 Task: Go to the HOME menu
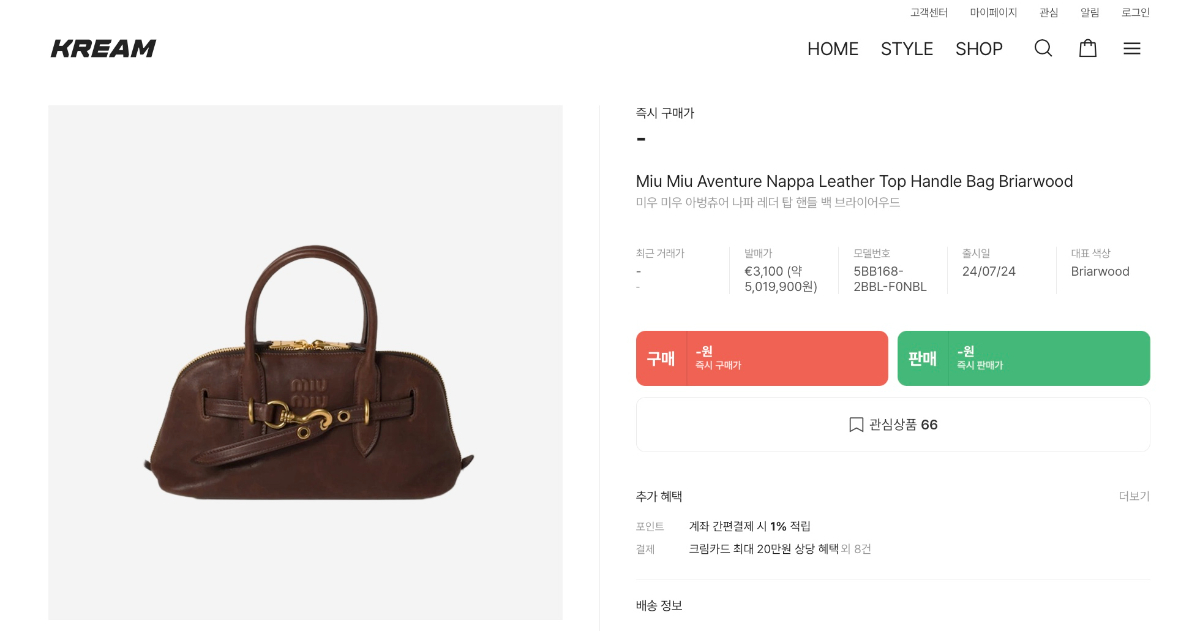click(833, 49)
